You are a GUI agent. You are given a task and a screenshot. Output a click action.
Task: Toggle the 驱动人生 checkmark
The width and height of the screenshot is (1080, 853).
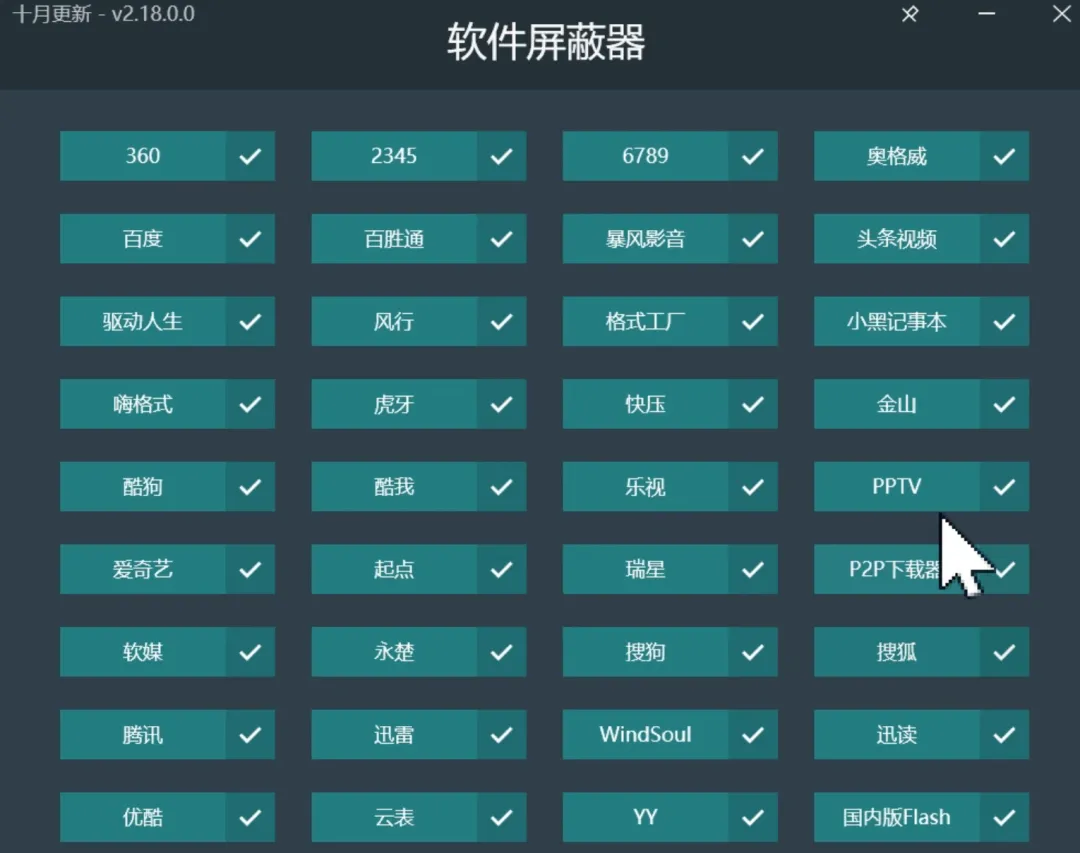(250, 322)
